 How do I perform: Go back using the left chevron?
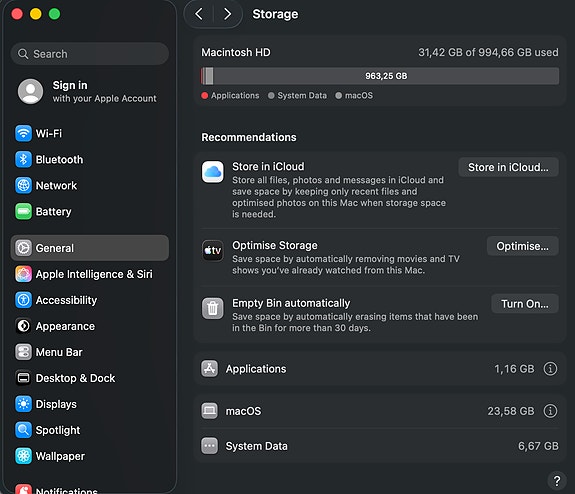(199, 14)
